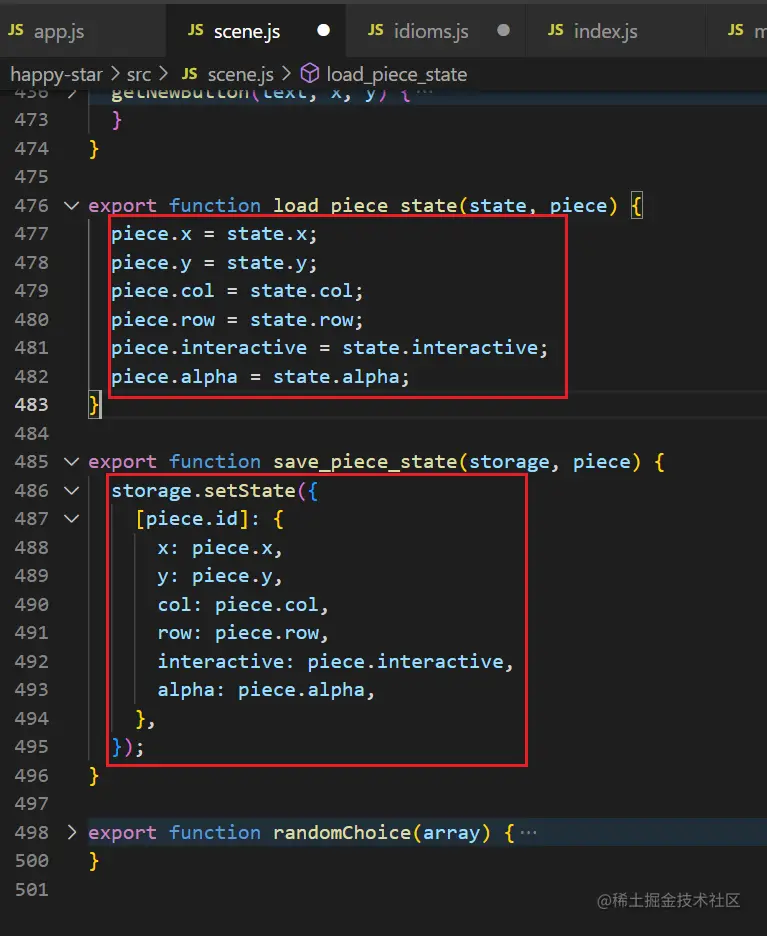Click JS icon beside scene.js in breadcrumb
Screen dimensions: 767x936
click(x=189, y=74)
